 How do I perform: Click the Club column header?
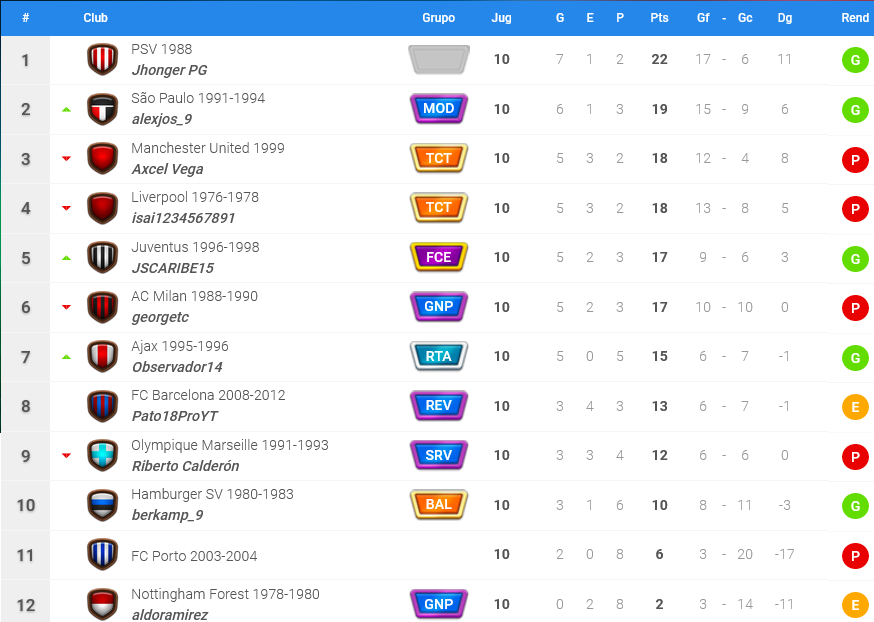click(x=95, y=18)
